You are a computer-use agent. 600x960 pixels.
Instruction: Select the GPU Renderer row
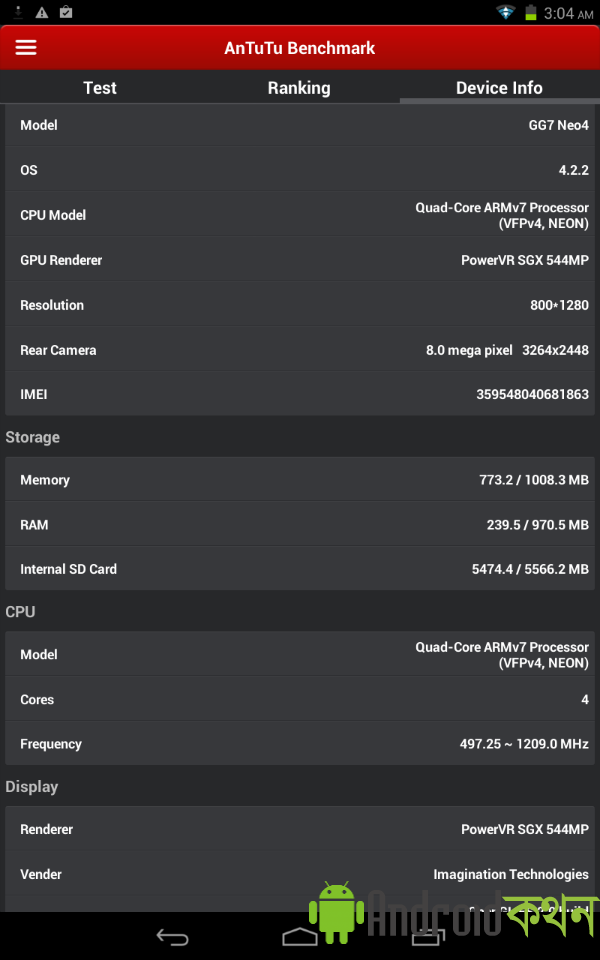(299, 260)
